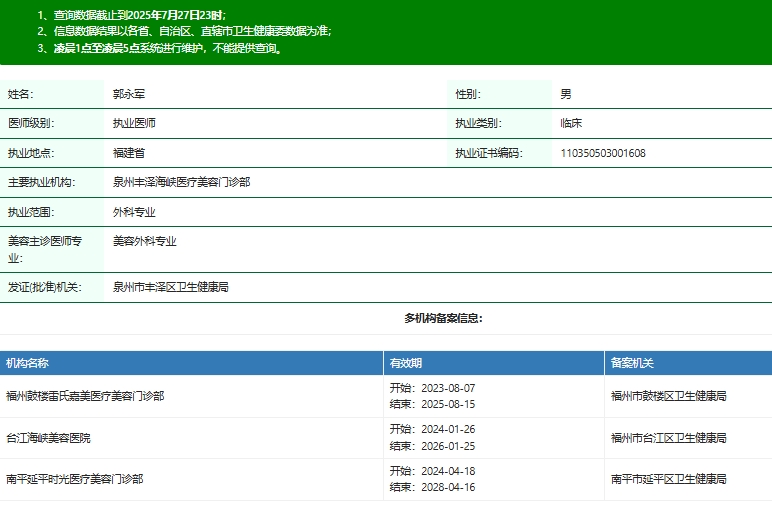Click the 福州市鼓楼区卫生健康局 filing authority
This screenshot has width=772, height=505.
668,396
